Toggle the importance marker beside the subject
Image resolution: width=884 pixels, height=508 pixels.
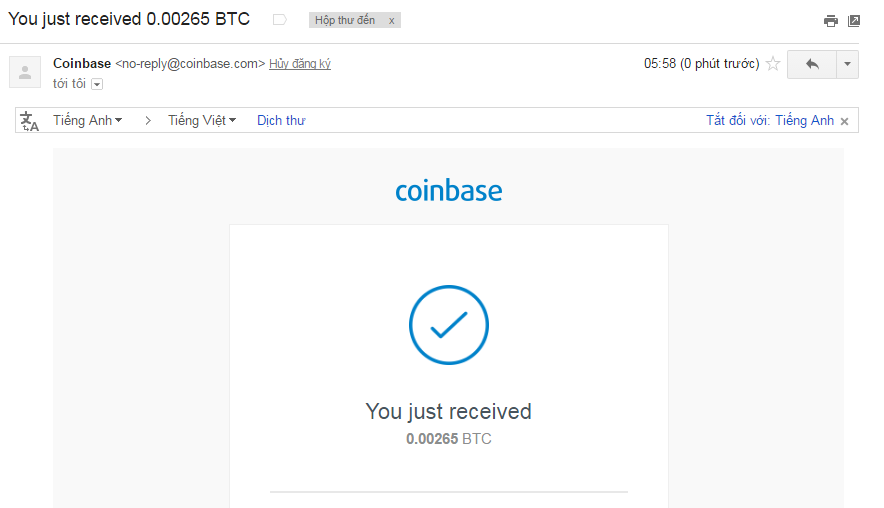(x=280, y=20)
